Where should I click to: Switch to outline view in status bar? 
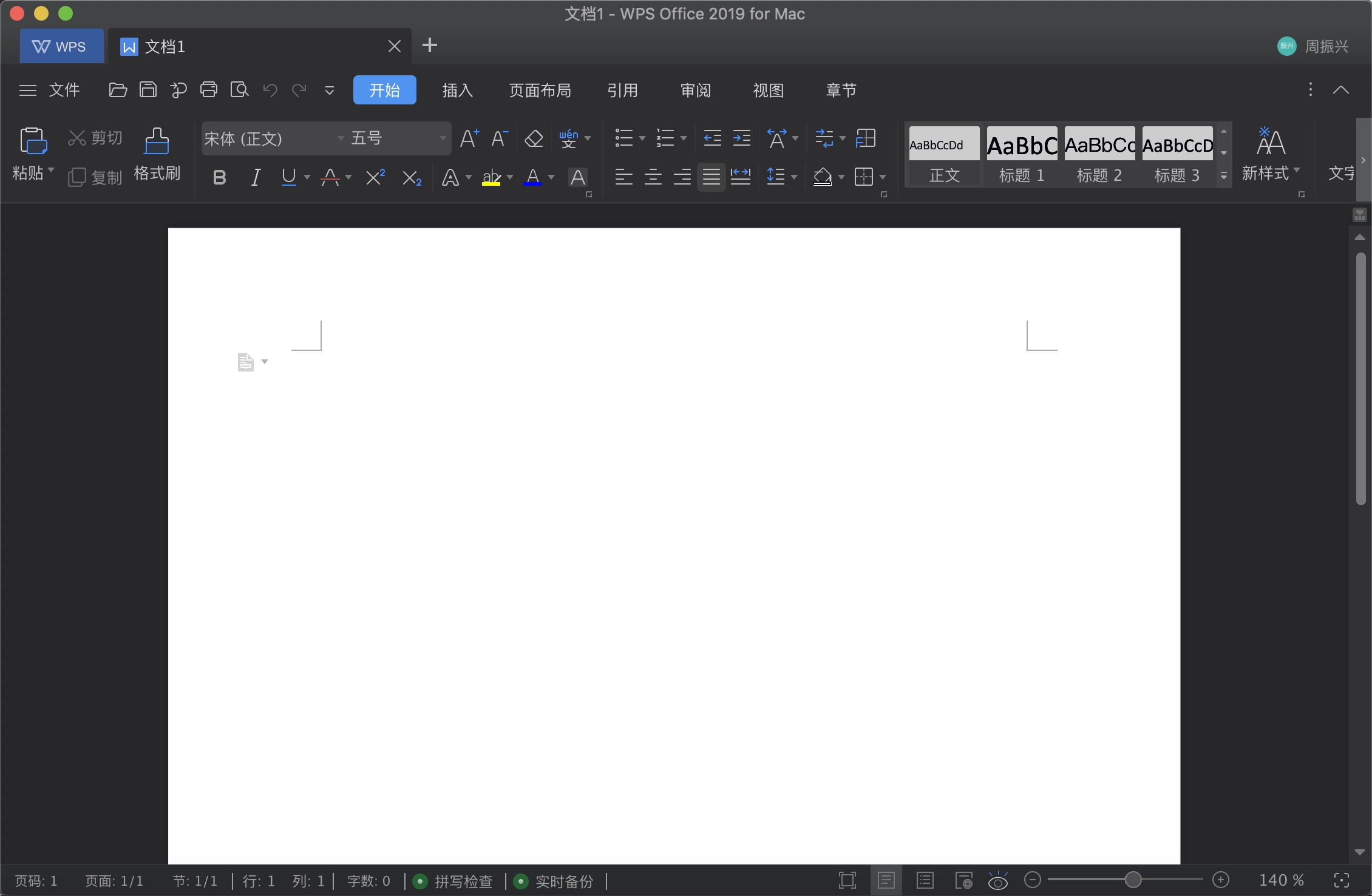point(925,880)
